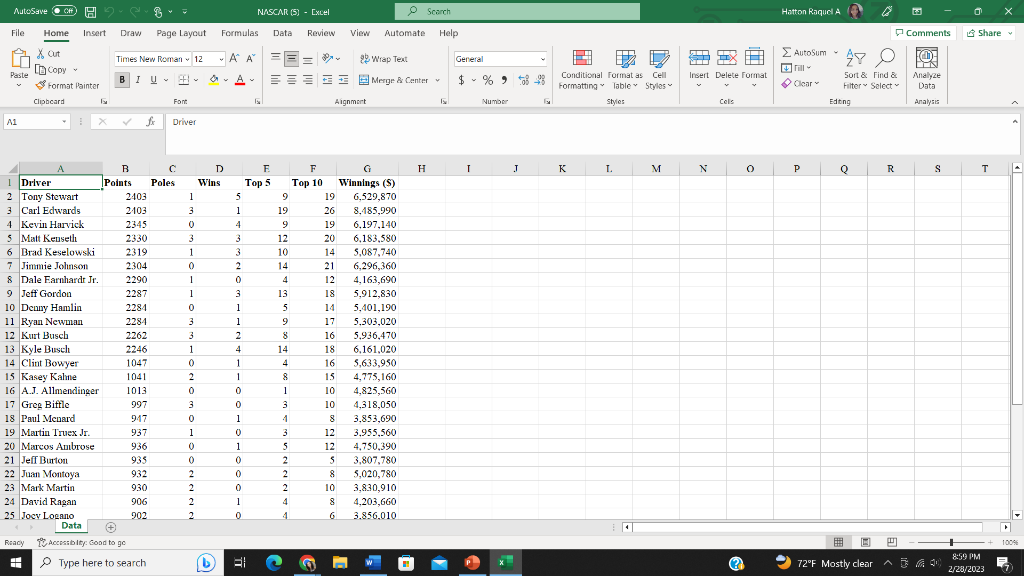Viewport: 1024px width, 576px height.
Task: Open the File menu
Action: [18, 33]
